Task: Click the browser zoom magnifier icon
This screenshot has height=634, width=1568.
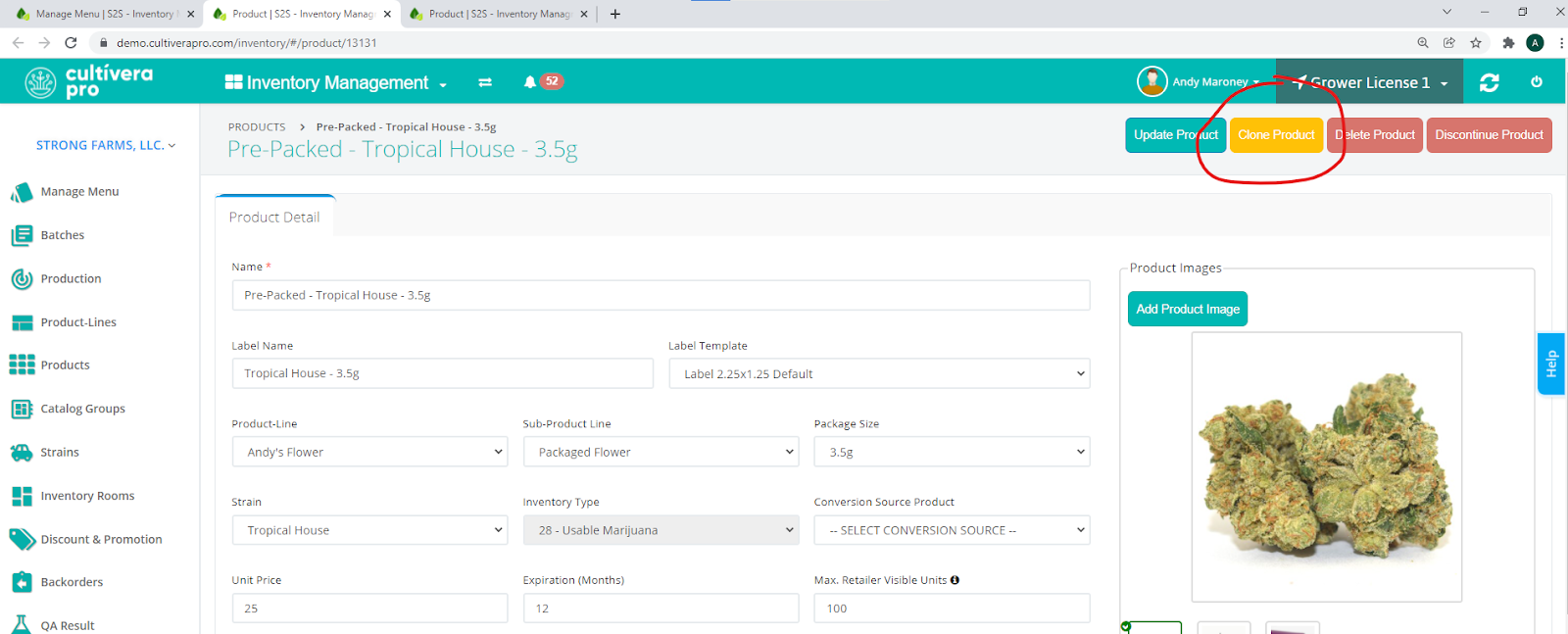Action: click(x=1423, y=42)
